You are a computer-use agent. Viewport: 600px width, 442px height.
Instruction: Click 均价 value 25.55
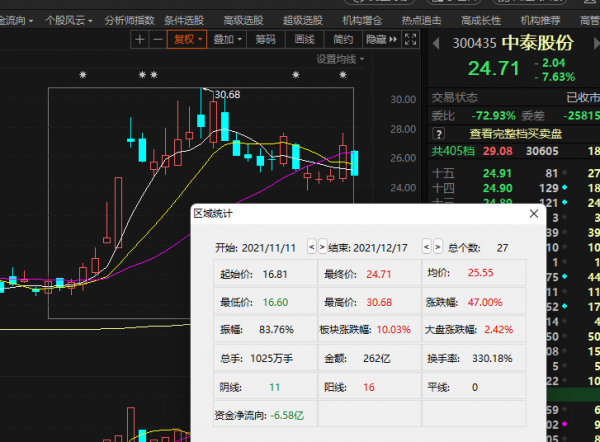tap(481, 273)
